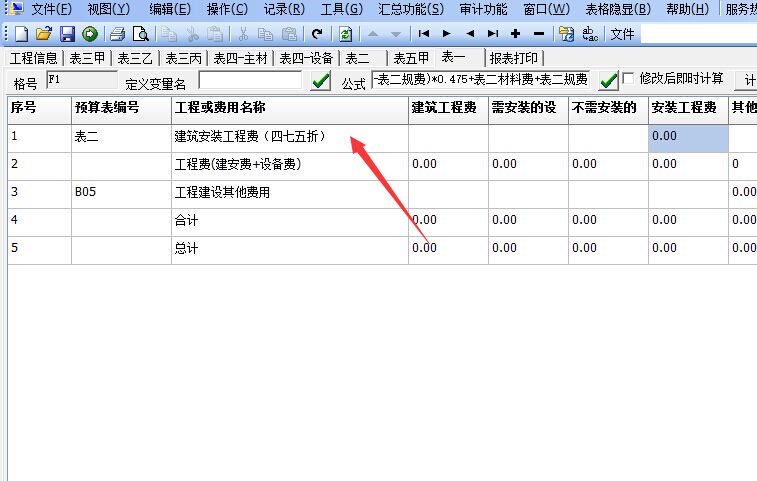
Task: Delete record with minus icon
Action: pos(539,33)
